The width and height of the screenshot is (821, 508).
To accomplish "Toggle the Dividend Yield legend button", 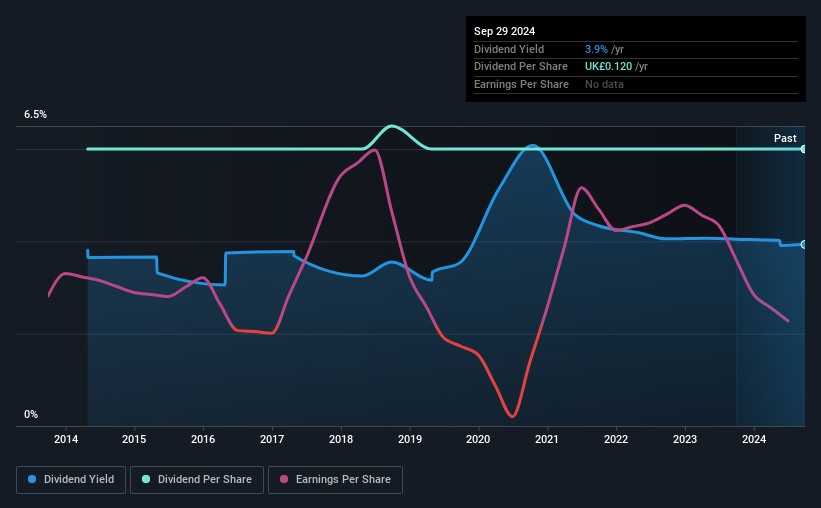I will pos(71,480).
